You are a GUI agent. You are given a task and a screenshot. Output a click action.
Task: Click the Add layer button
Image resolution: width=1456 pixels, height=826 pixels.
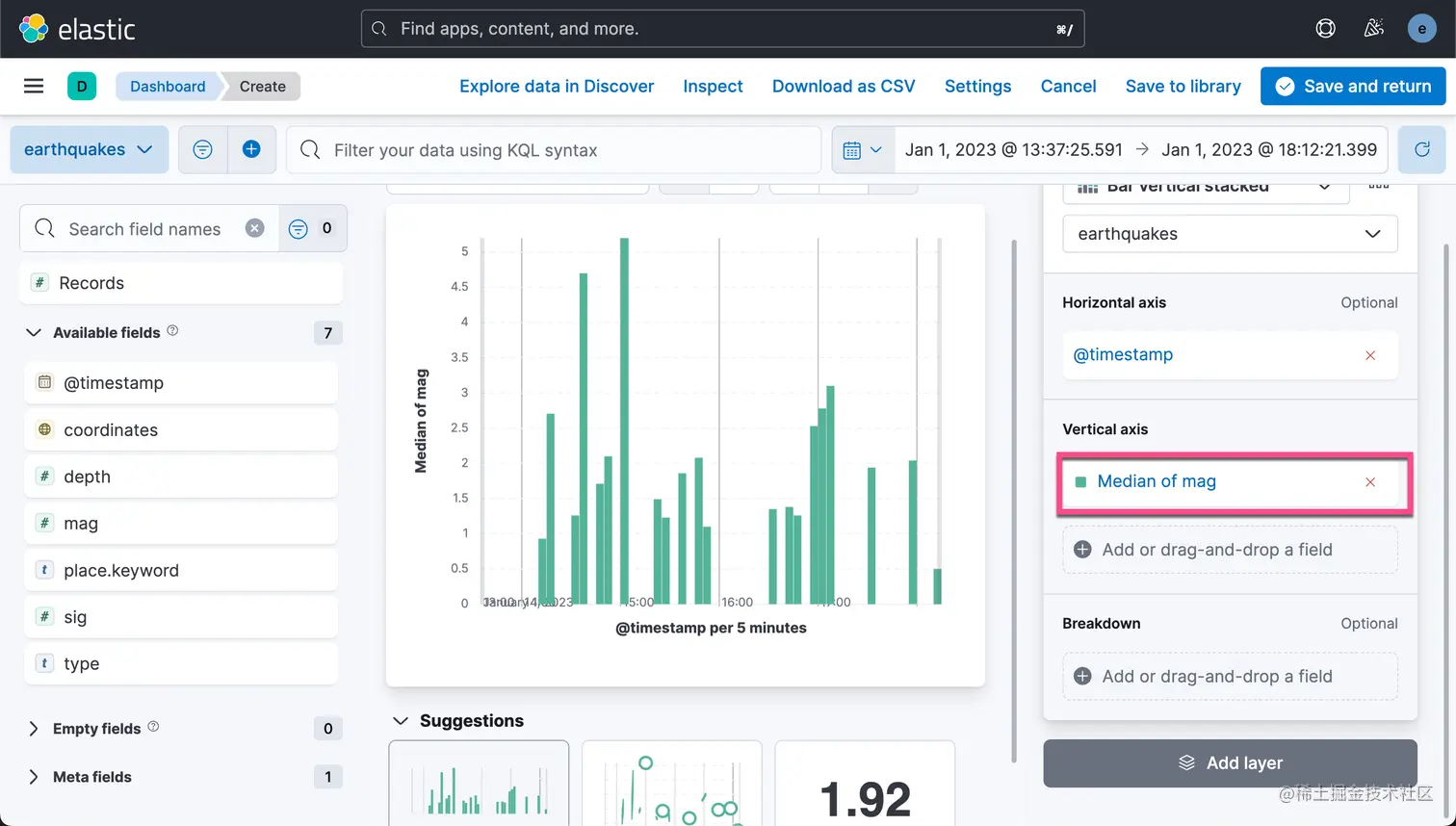tap(1230, 762)
